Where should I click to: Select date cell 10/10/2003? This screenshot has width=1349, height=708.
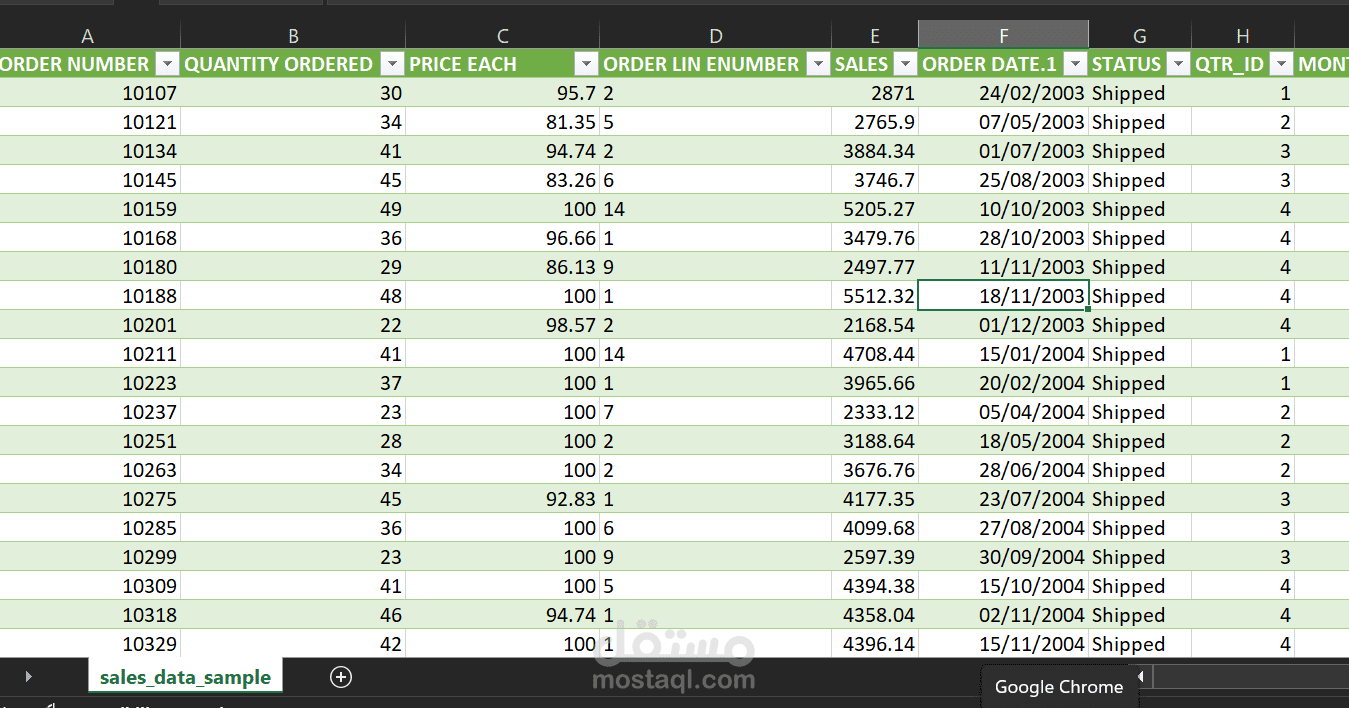click(x=1003, y=209)
